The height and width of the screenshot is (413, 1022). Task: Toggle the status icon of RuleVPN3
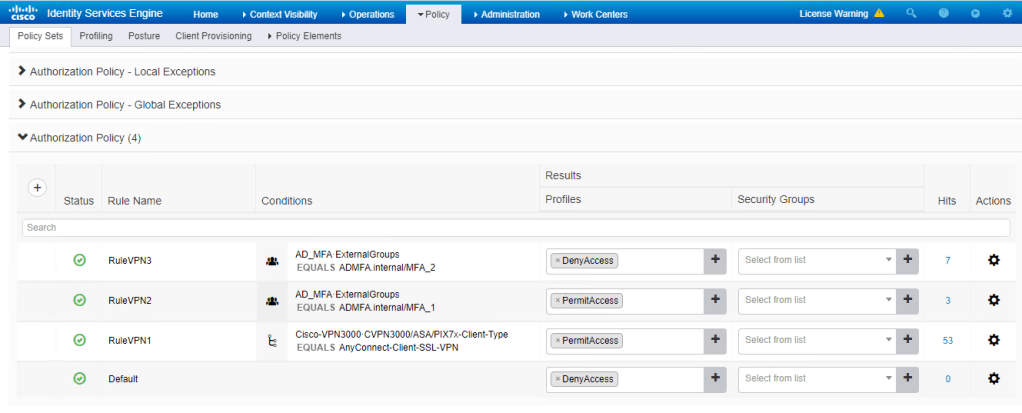79,260
